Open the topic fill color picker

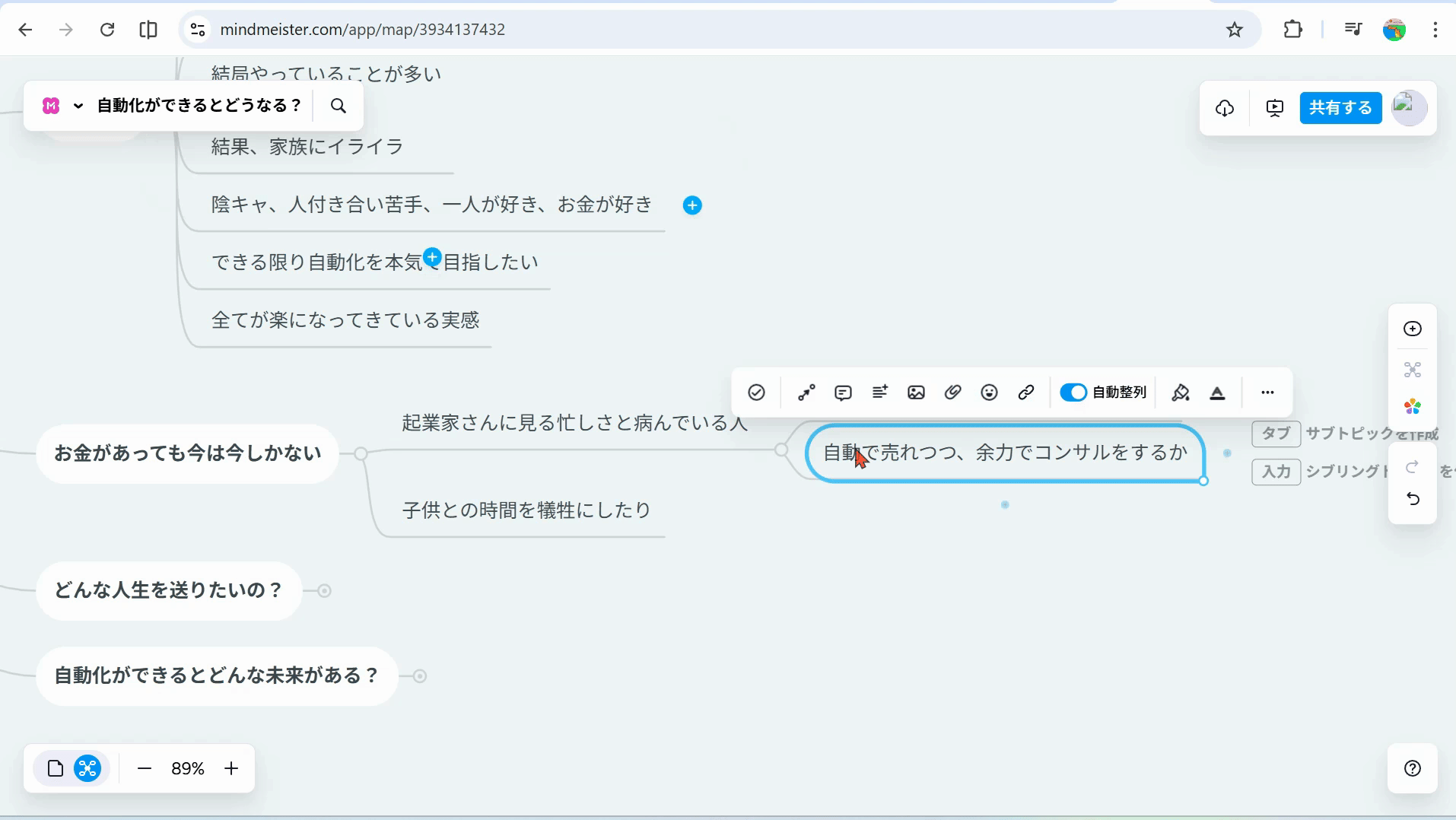point(1181,393)
